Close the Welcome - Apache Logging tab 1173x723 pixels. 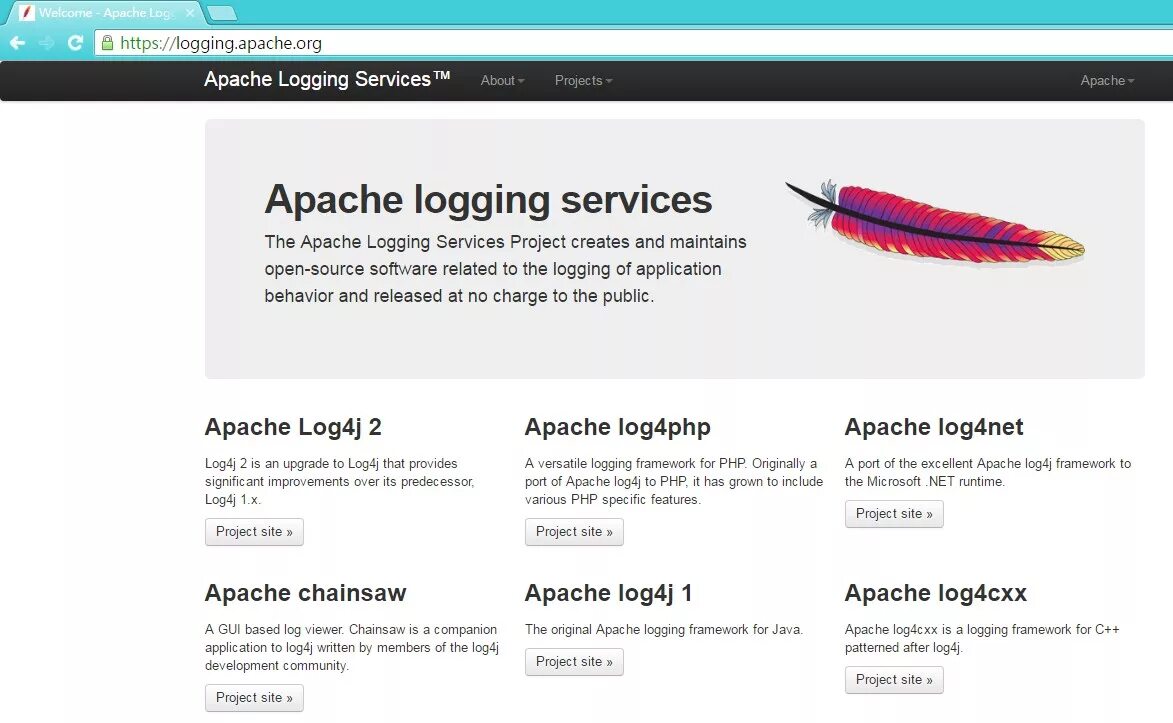click(x=190, y=13)
